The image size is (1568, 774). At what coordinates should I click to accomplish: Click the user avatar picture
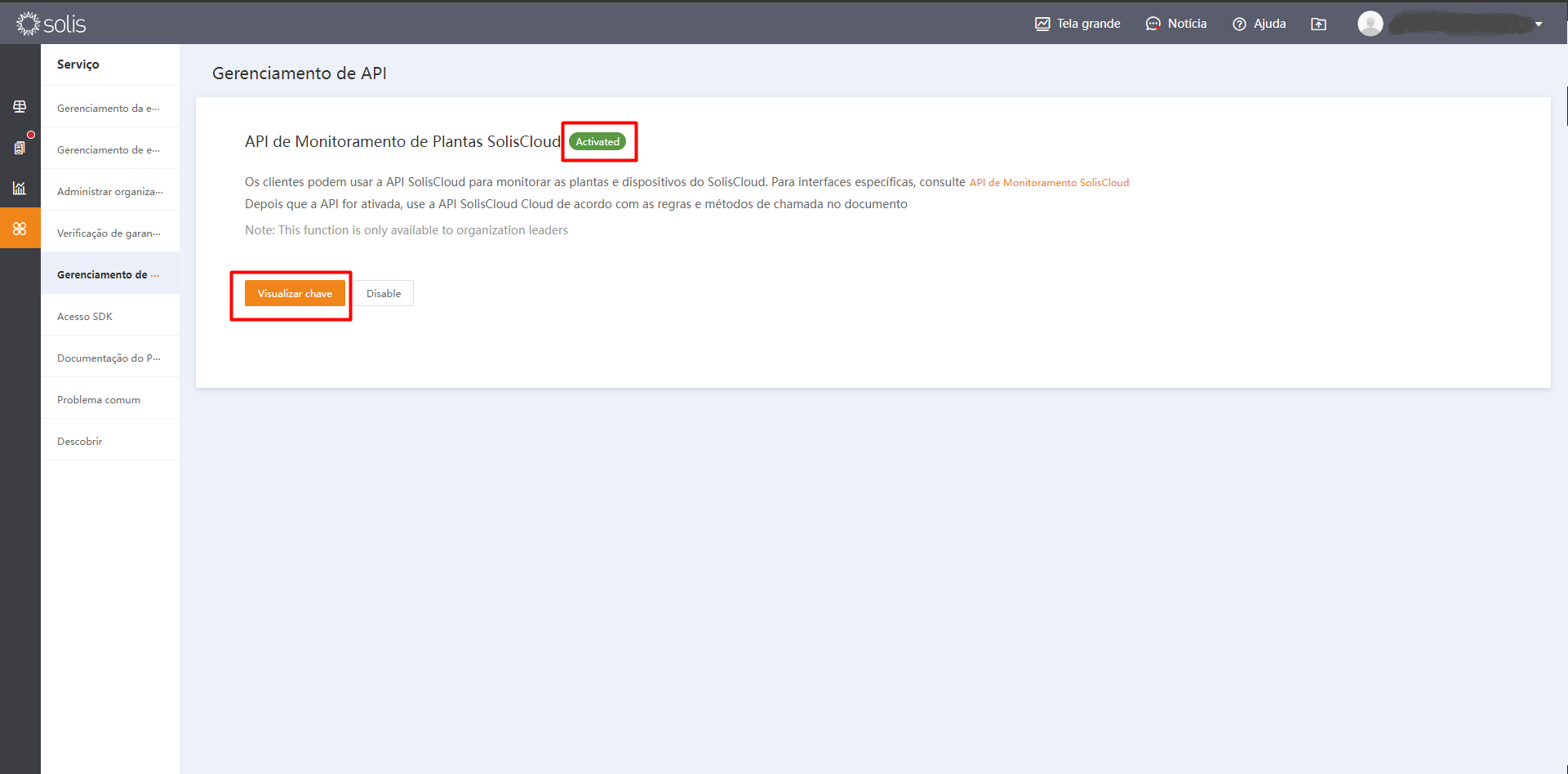1370,24
